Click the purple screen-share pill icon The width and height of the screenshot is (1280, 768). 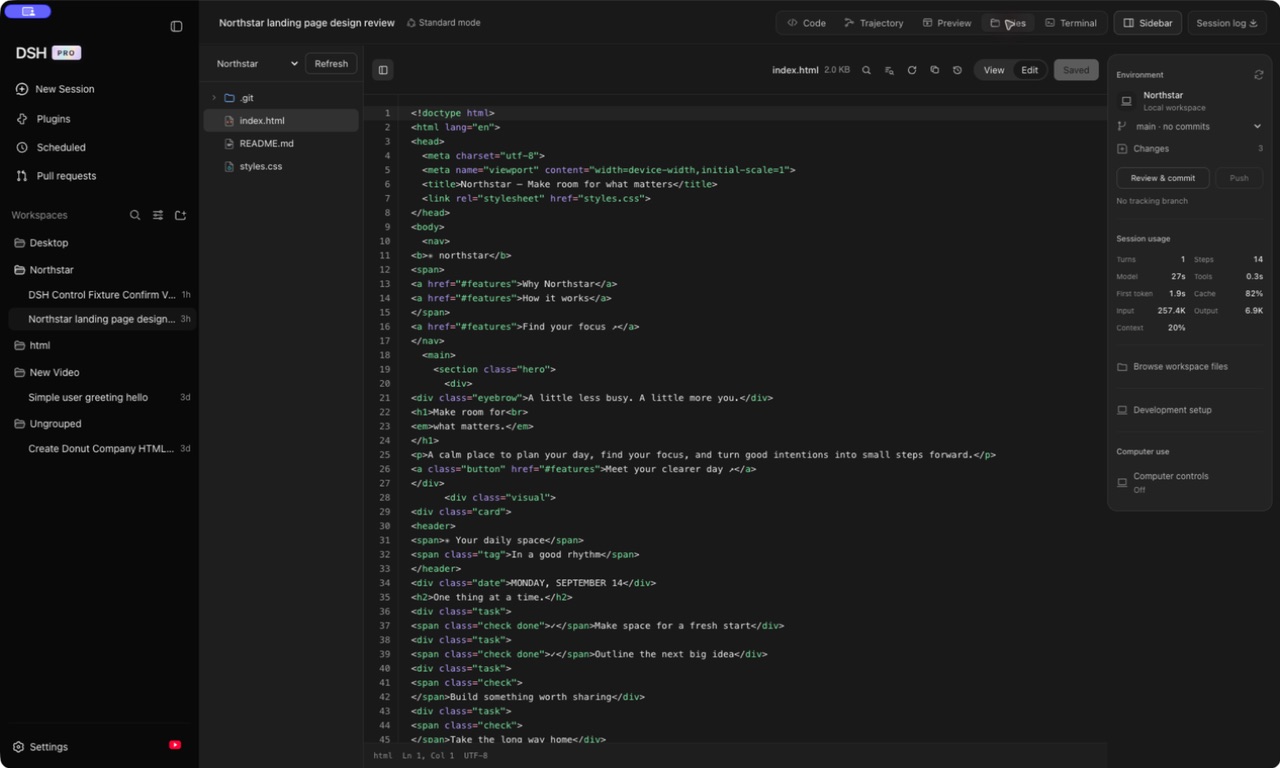click(28, 11)
